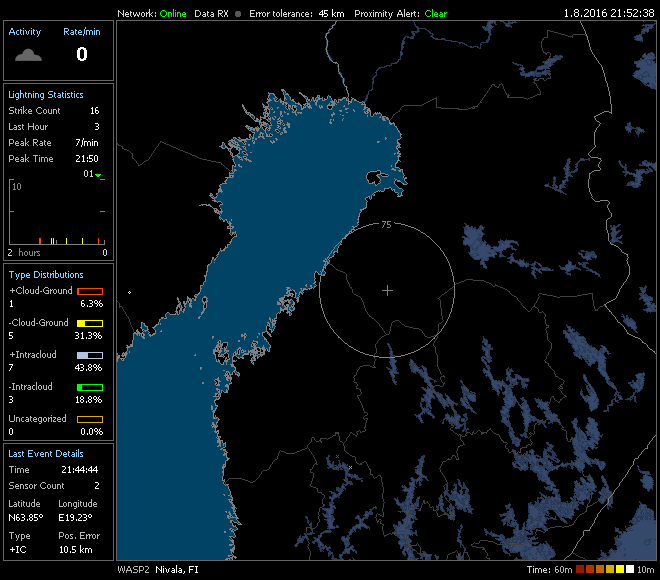Click the yellow strike marker on the map
This screenshot has height=580, width=660.
(x=350, y=467)
